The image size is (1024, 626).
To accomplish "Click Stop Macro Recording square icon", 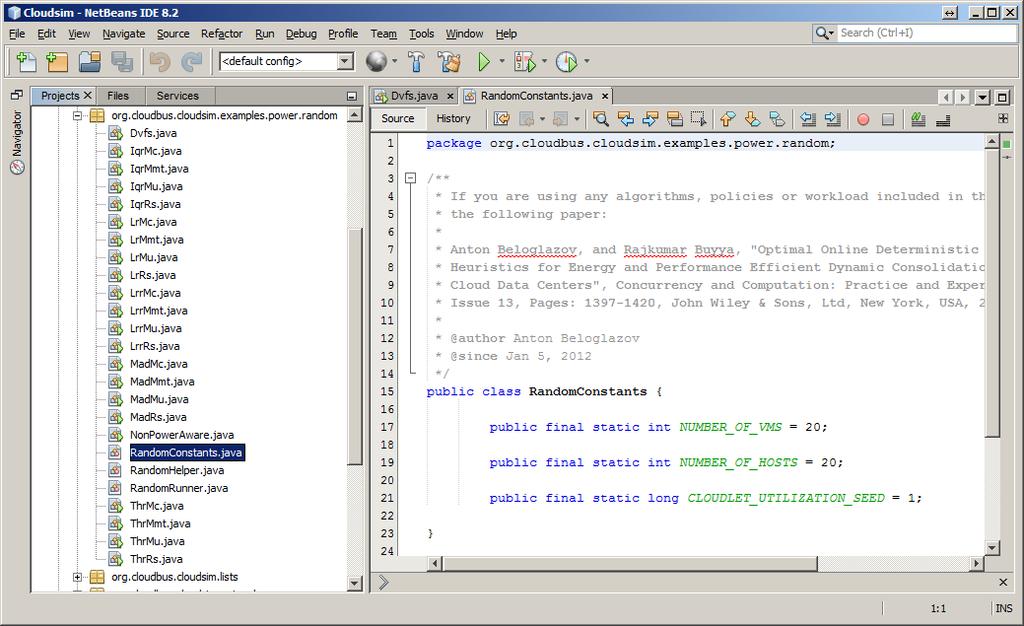I will coord(888,119).
